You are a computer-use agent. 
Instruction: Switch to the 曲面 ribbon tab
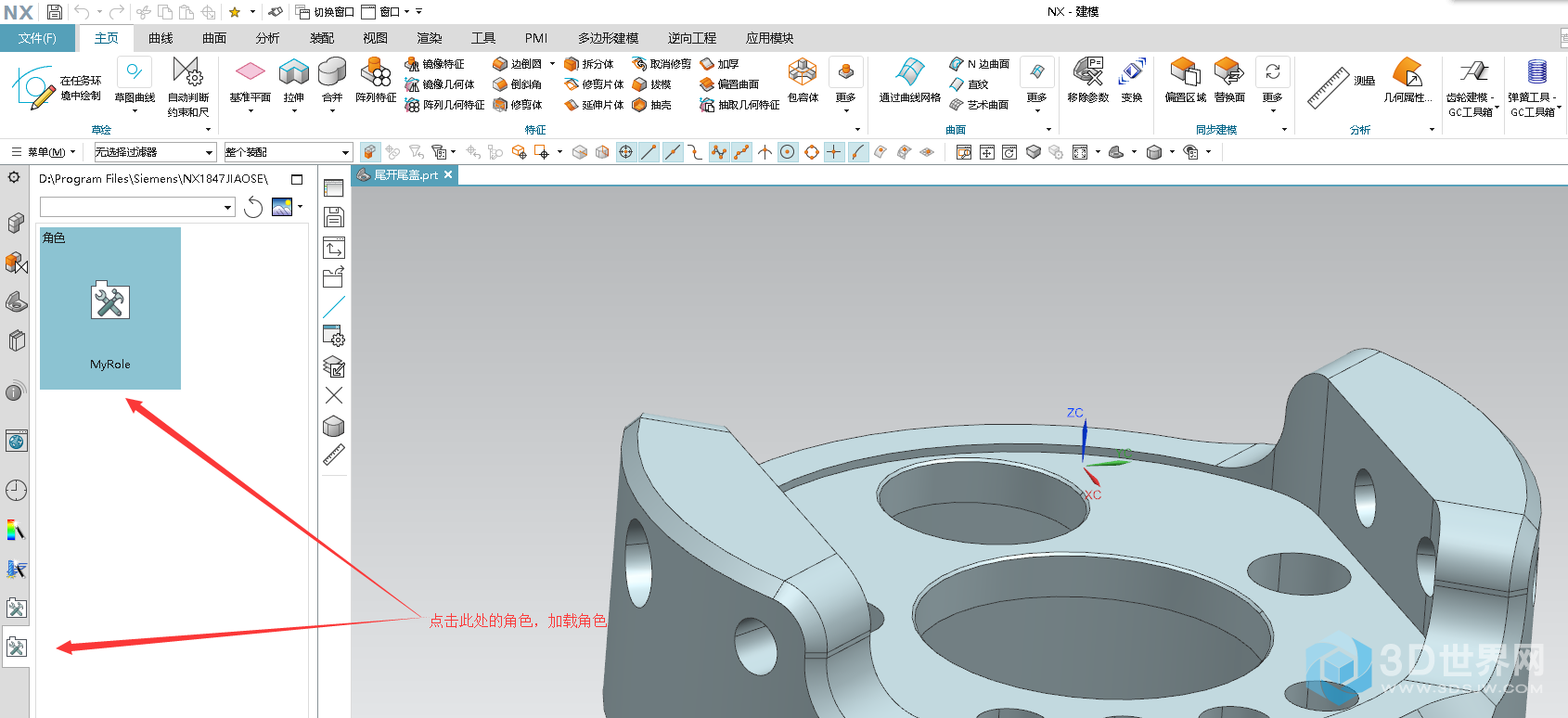tap(214, 38)
